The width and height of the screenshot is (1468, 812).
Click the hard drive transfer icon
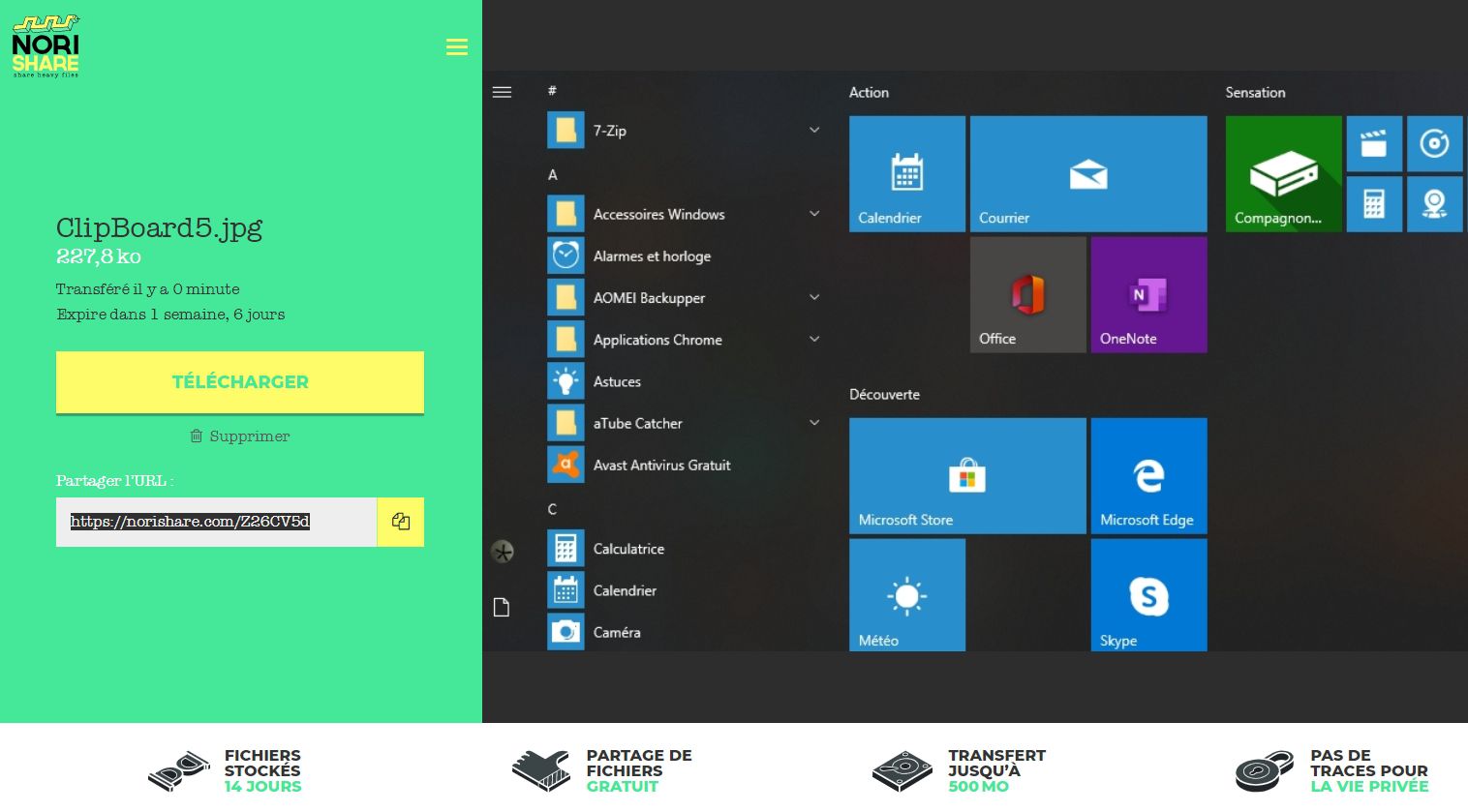pyautogui.click(x=902, y=771)
